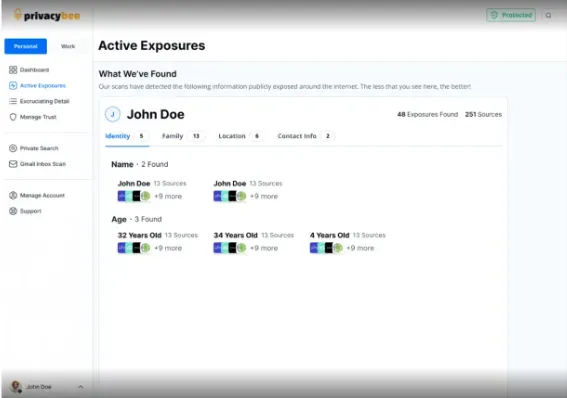Open the Location tab
The width and height of the screenshot is (567, 398).
241,136
